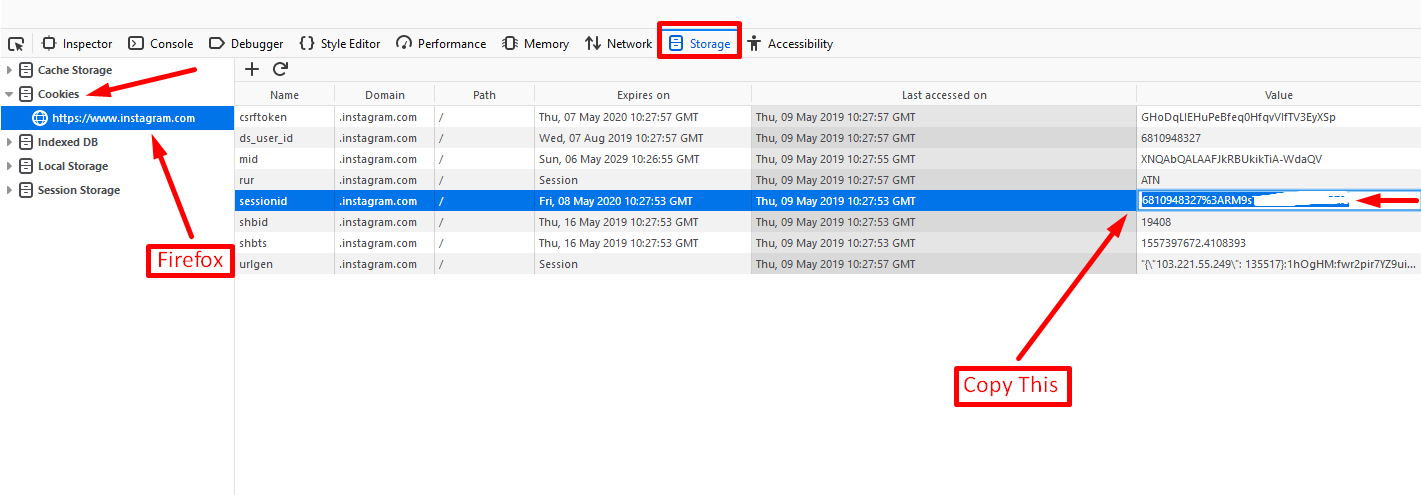The height and width of the screenshot is (495, 1421).
Task: Collapse the Cookies tree node
Action: (x=10, y=94)
